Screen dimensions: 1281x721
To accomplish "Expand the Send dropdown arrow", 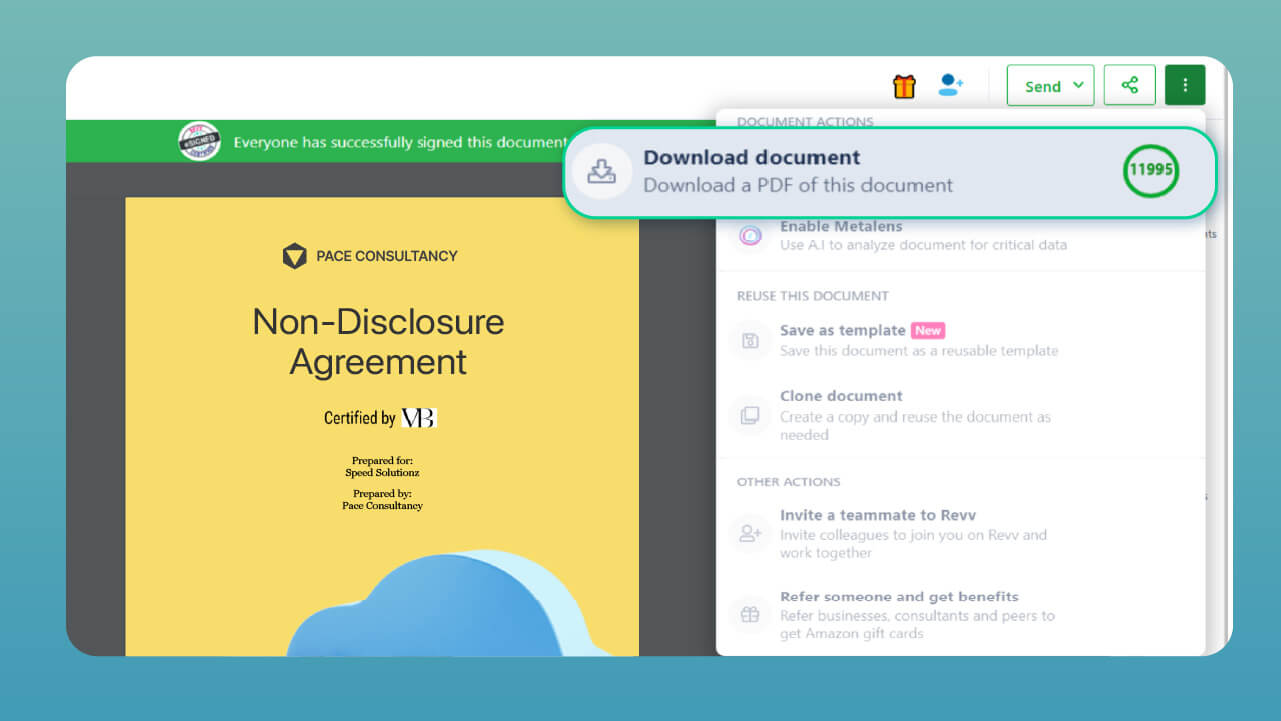I will click(1078, 86).
